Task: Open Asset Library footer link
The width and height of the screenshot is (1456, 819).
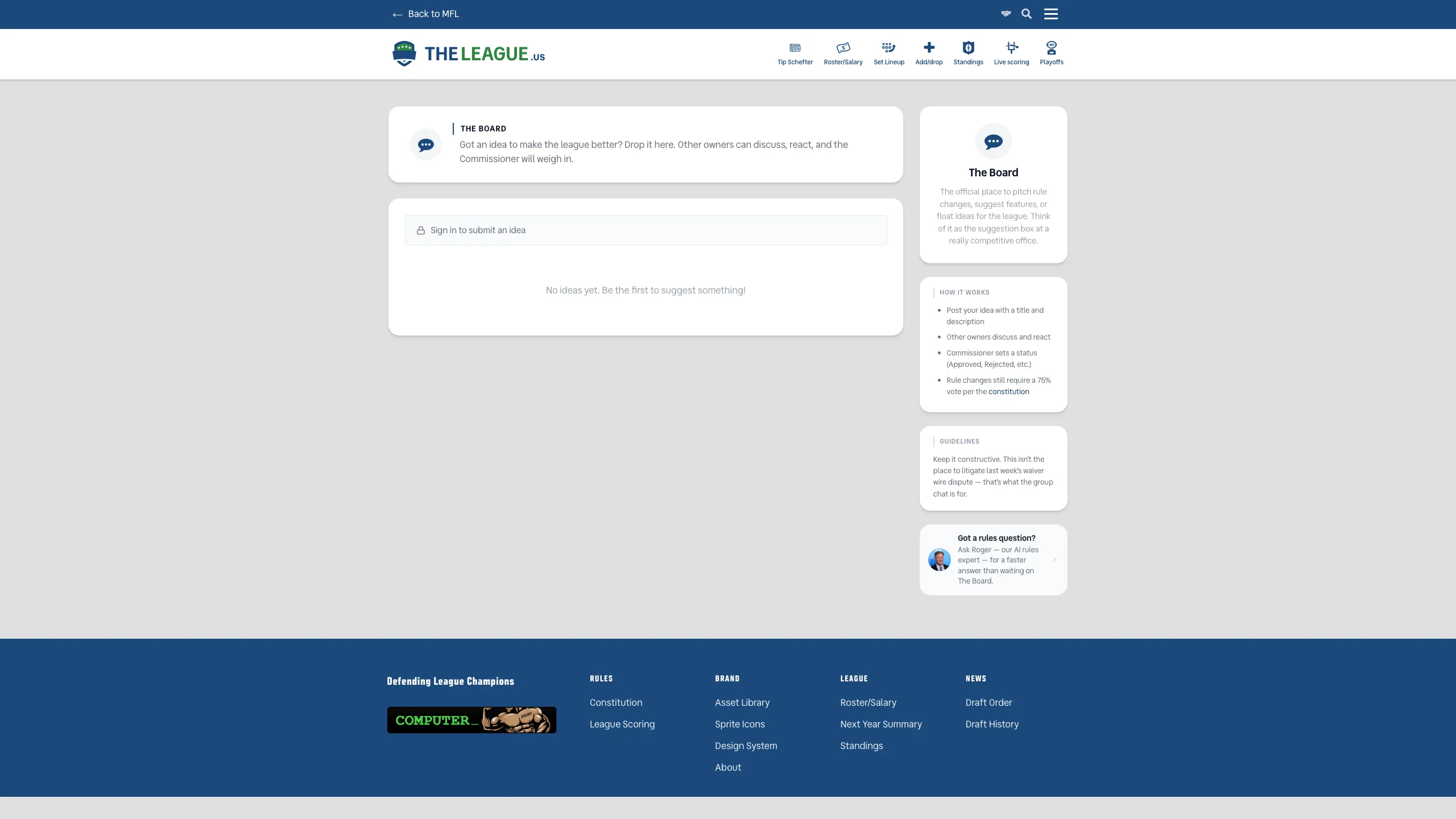Action: (742, 702)
